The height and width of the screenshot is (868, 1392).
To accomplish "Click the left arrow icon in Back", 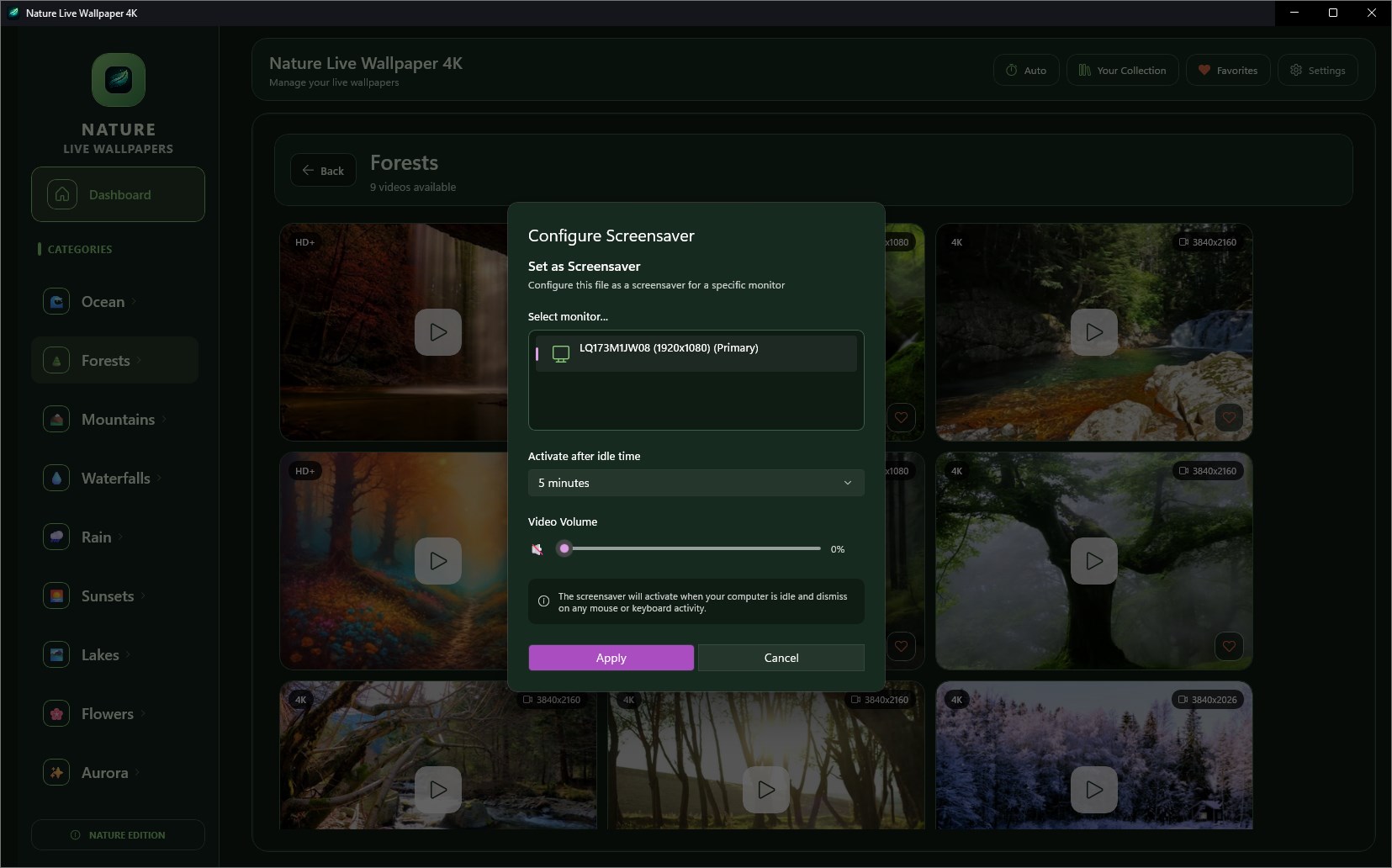I will [308, 170].
